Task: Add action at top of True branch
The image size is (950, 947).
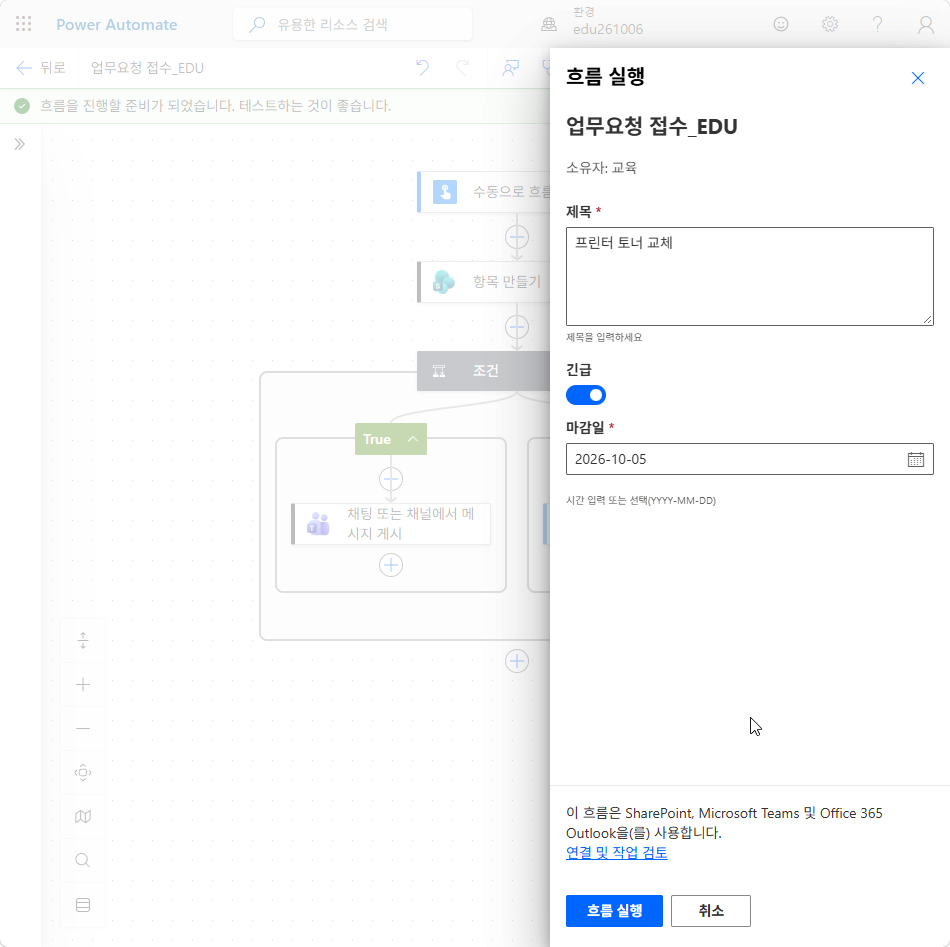Action: point(391,479)
